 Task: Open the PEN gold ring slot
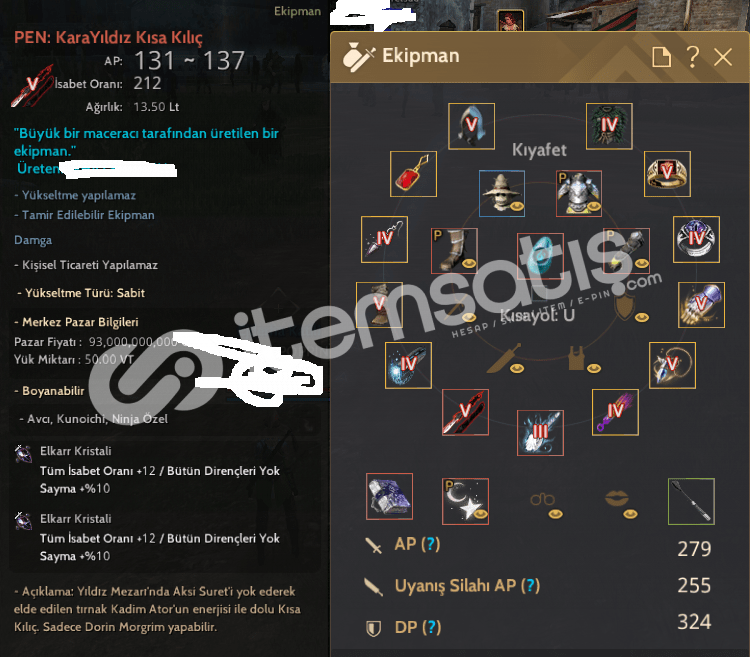pos(667,174)
